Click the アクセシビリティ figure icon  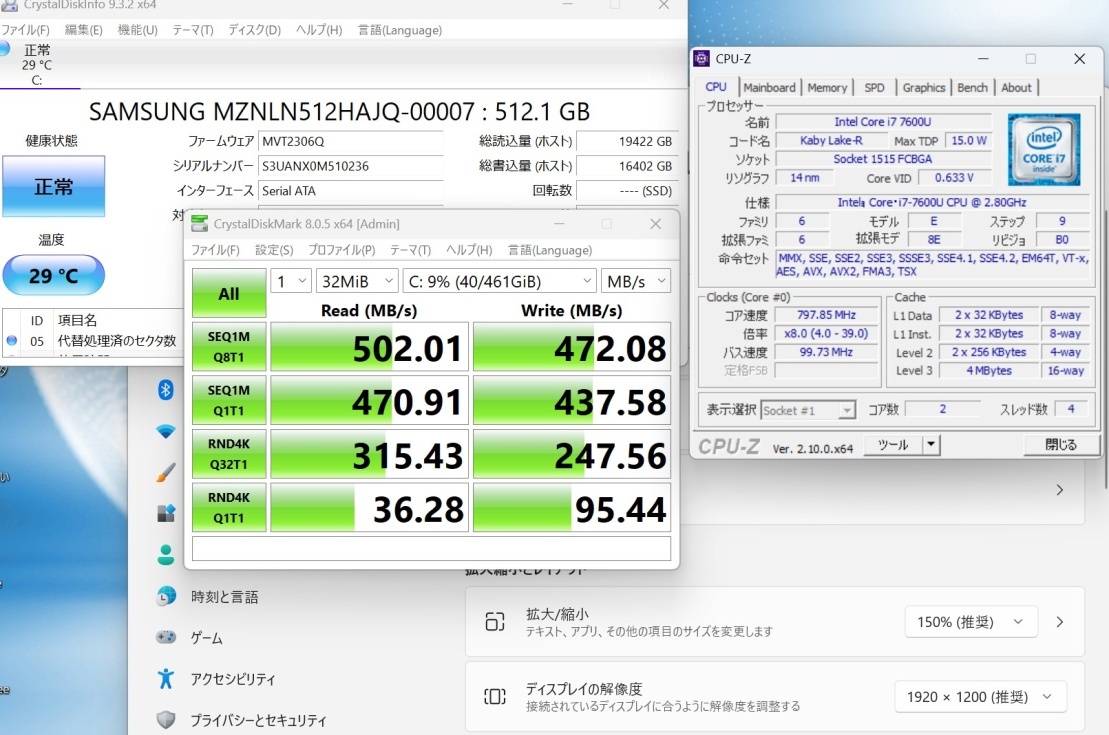(x=166, y=678)
